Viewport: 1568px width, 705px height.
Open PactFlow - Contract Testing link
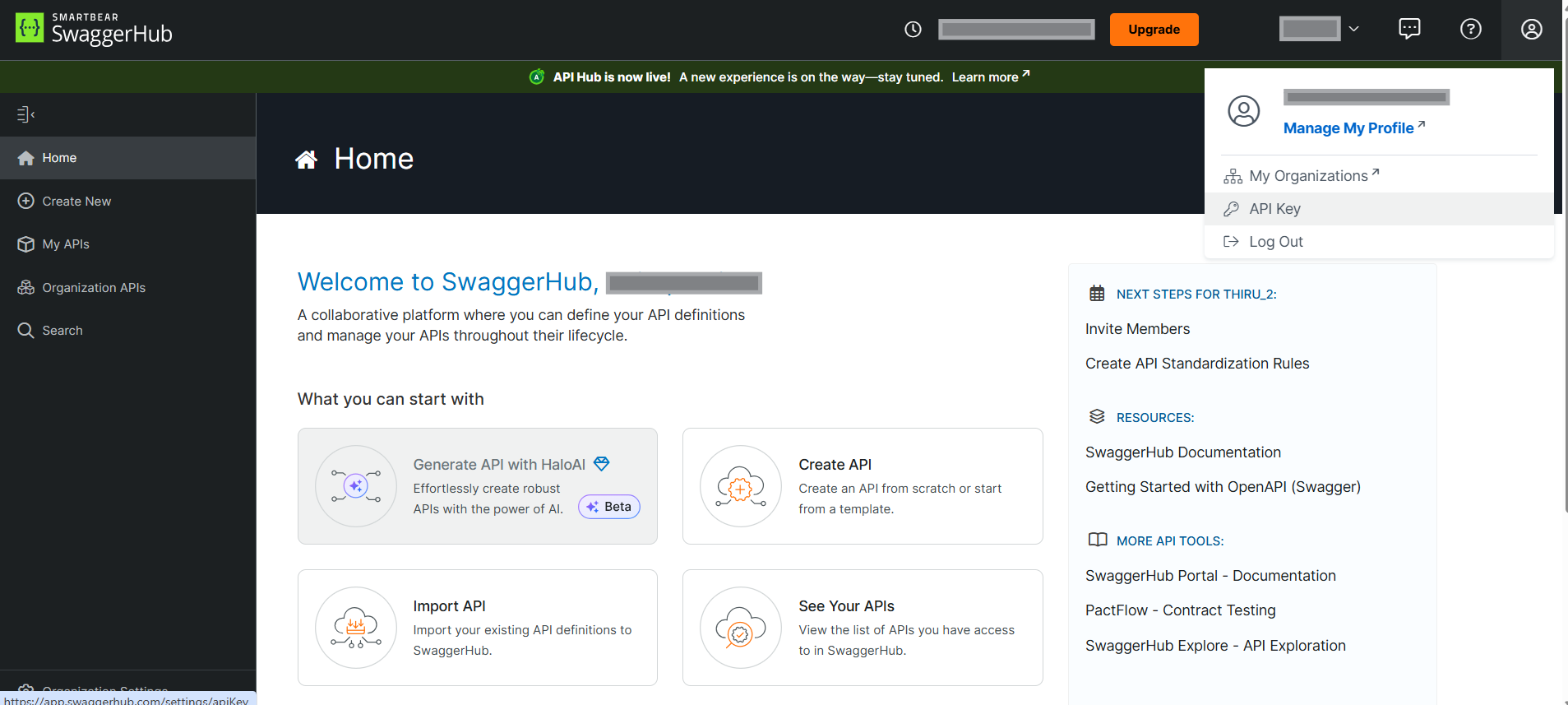[1181, 610]
